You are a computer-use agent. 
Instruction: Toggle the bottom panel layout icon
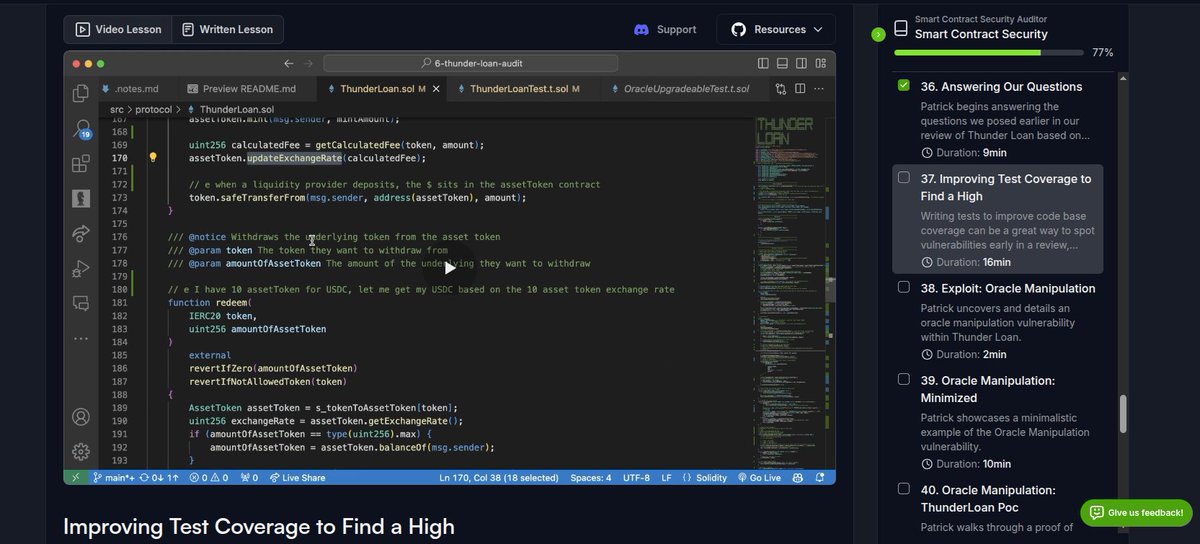(782, 63)
